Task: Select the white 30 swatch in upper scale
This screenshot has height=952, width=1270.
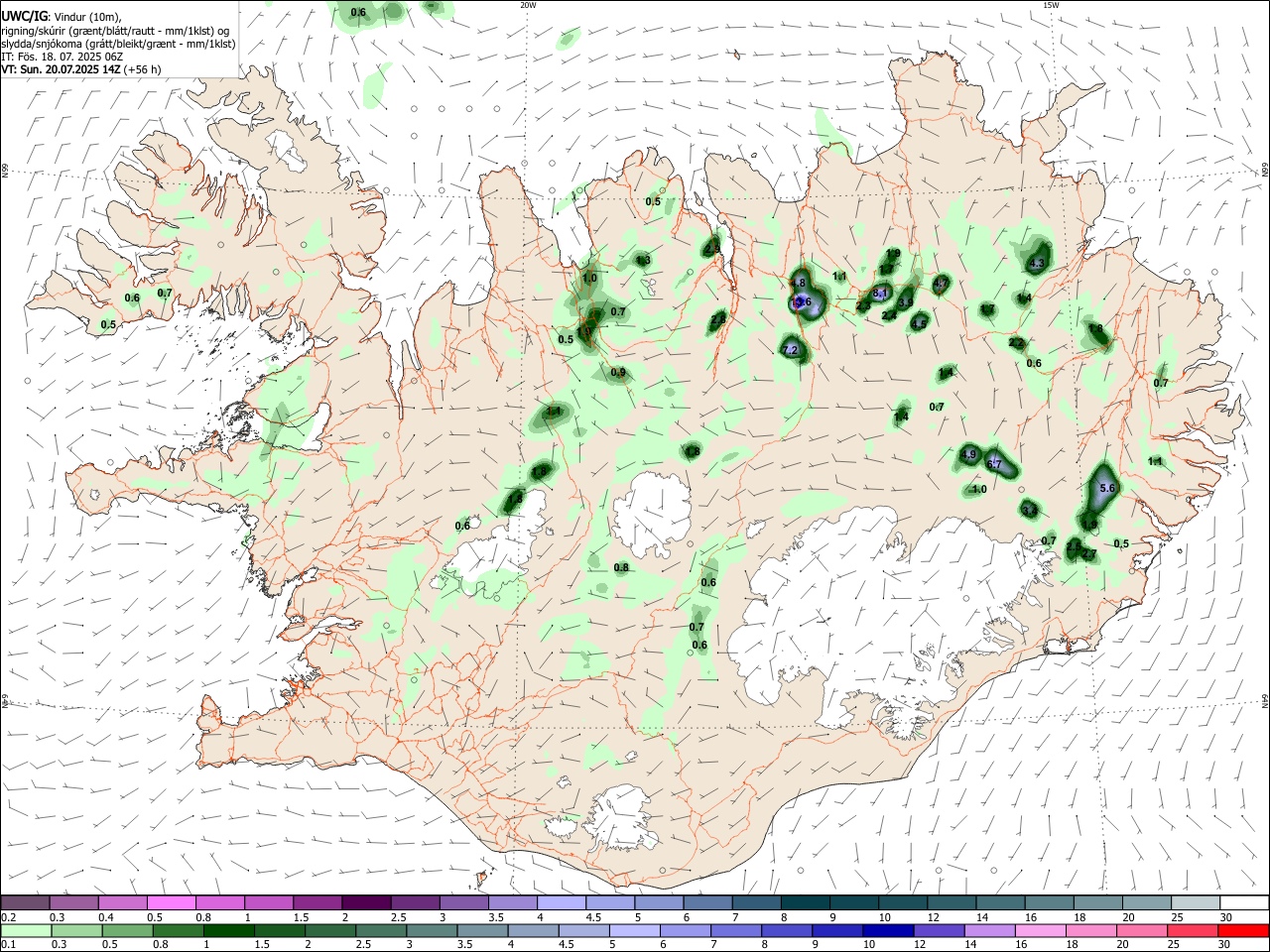Action: [1244, 903]
